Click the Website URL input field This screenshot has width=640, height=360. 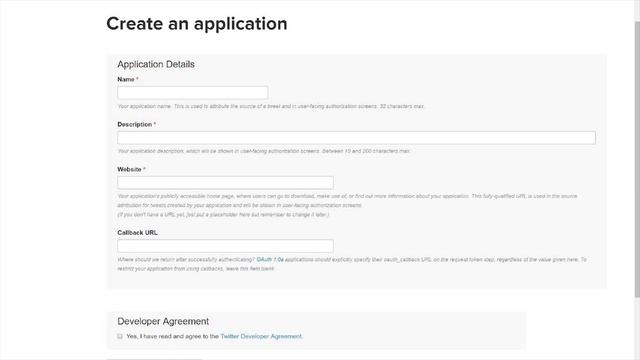[x=225, y=182]
